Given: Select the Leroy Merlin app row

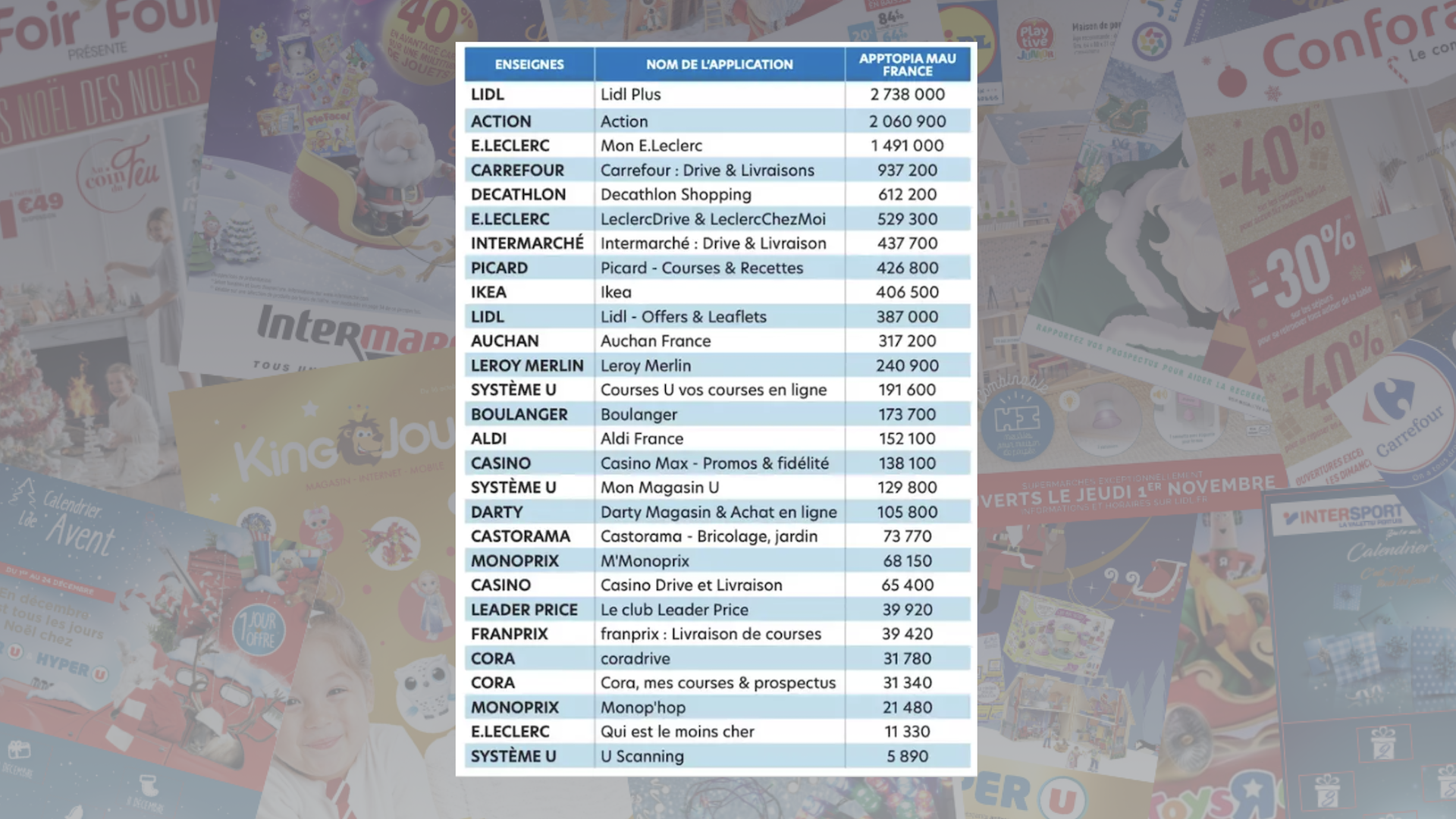Looking at the screenshot, I should pyautogui.click(x=717, y=365).
